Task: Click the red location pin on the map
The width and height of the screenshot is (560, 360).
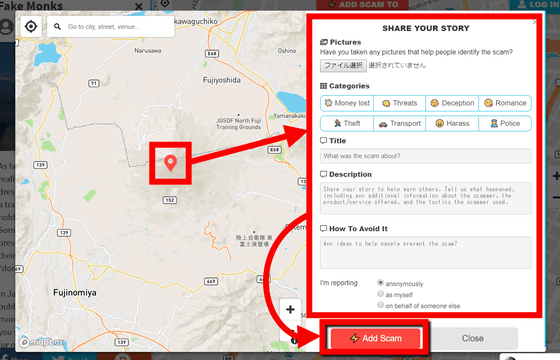Action: pos(170,163)
